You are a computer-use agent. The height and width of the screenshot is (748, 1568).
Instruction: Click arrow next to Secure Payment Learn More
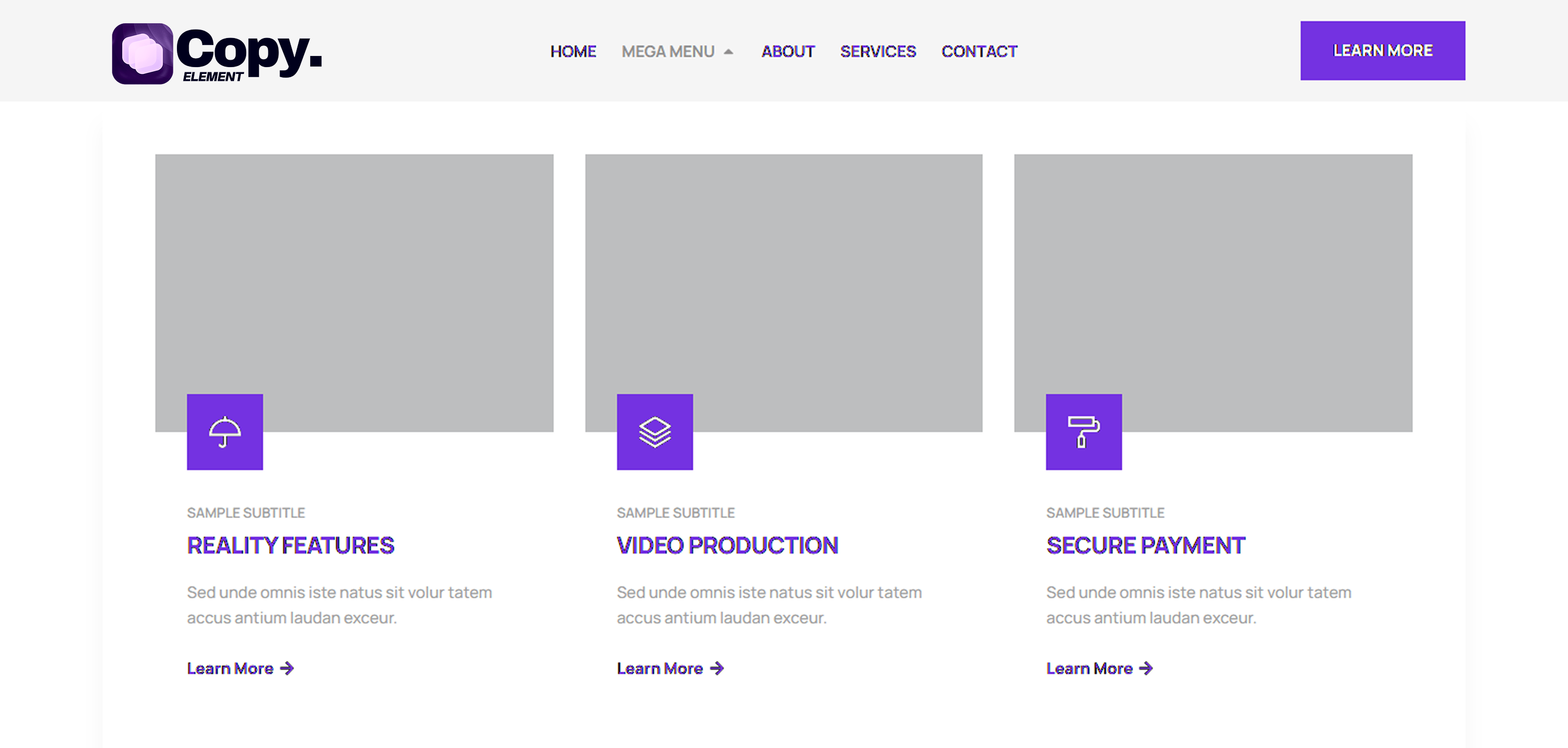click(1146, 668)
